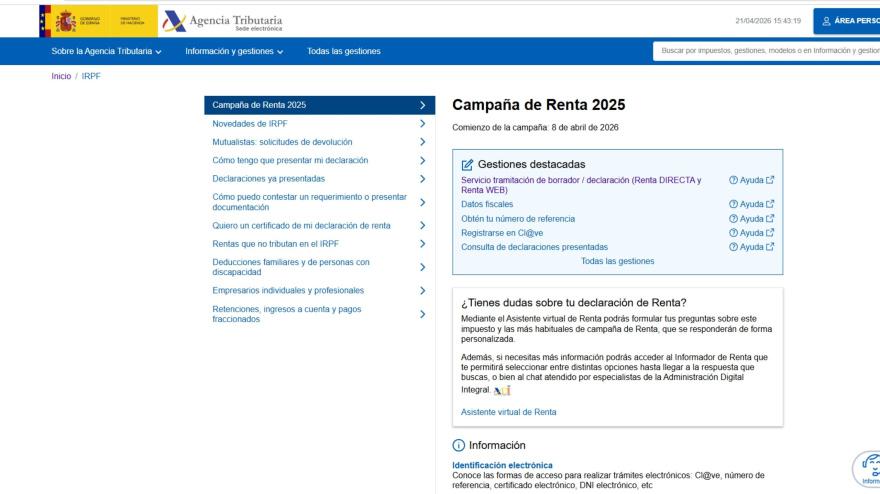This screenshot has height=494, width=880.
Task: Click the ADI logo icon after Integral
Action: [x=502, y=390]
